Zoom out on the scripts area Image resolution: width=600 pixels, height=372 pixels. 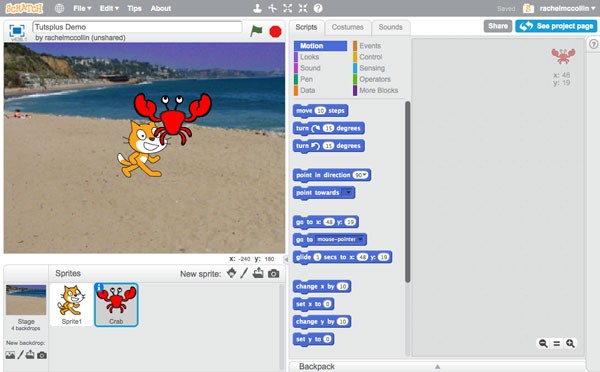click(x=543, y=343)
